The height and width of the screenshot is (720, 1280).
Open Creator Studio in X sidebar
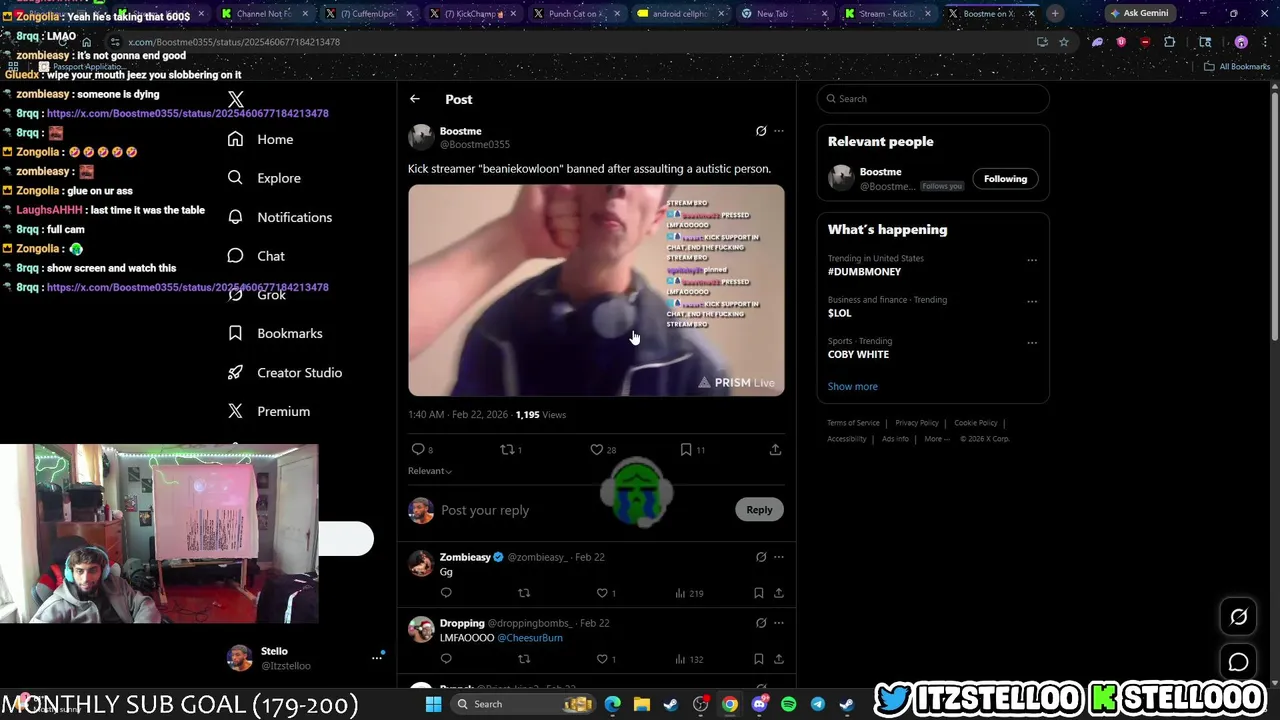click(284, 373)
